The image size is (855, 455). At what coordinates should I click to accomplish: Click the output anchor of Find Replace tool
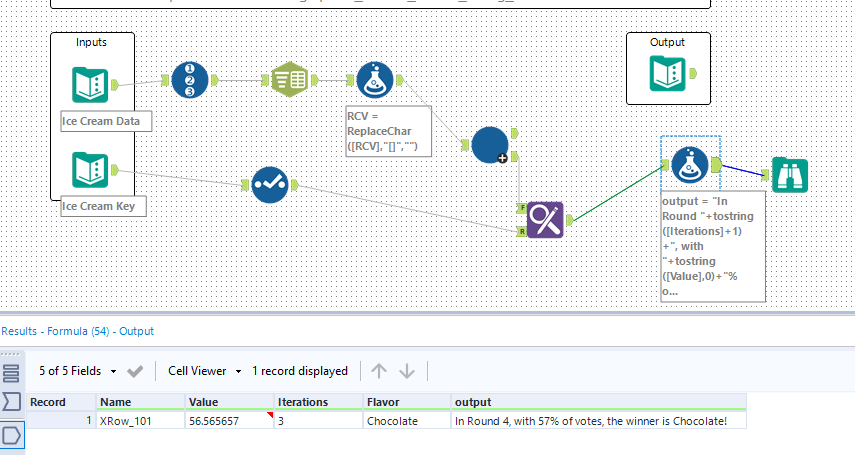point(569,220)
